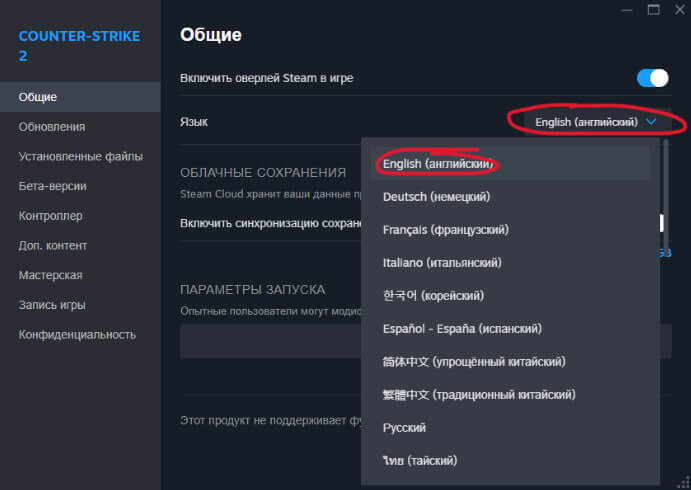691x490 pixels.
Task: Go to Установленные файлы section
Action: (80, 156)
